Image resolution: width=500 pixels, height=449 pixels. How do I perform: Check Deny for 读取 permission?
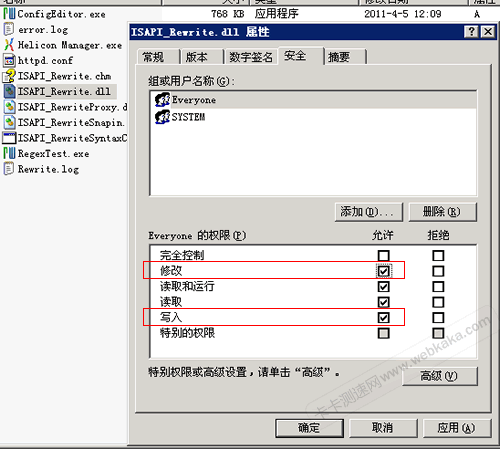tap(438, 302)
